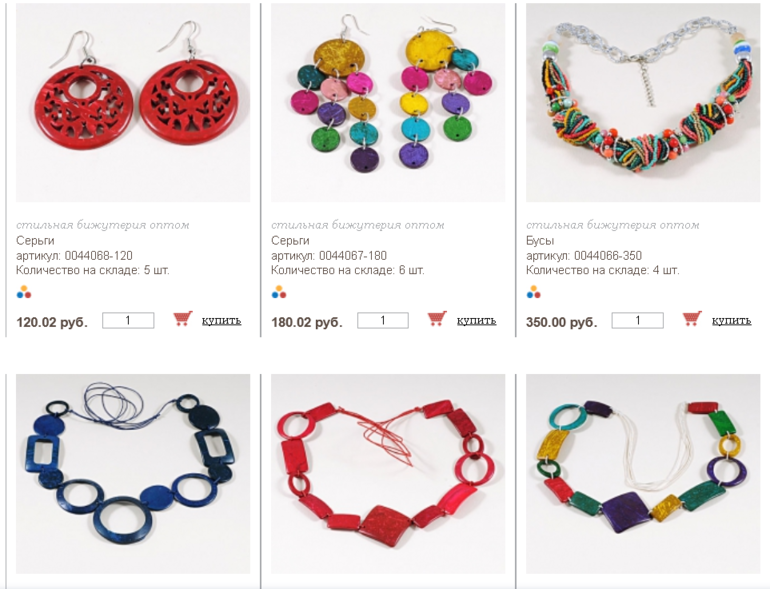Open the multicolor square necklace photo
The height and width of the screenshot is (589, 770).
click(643, 474)
